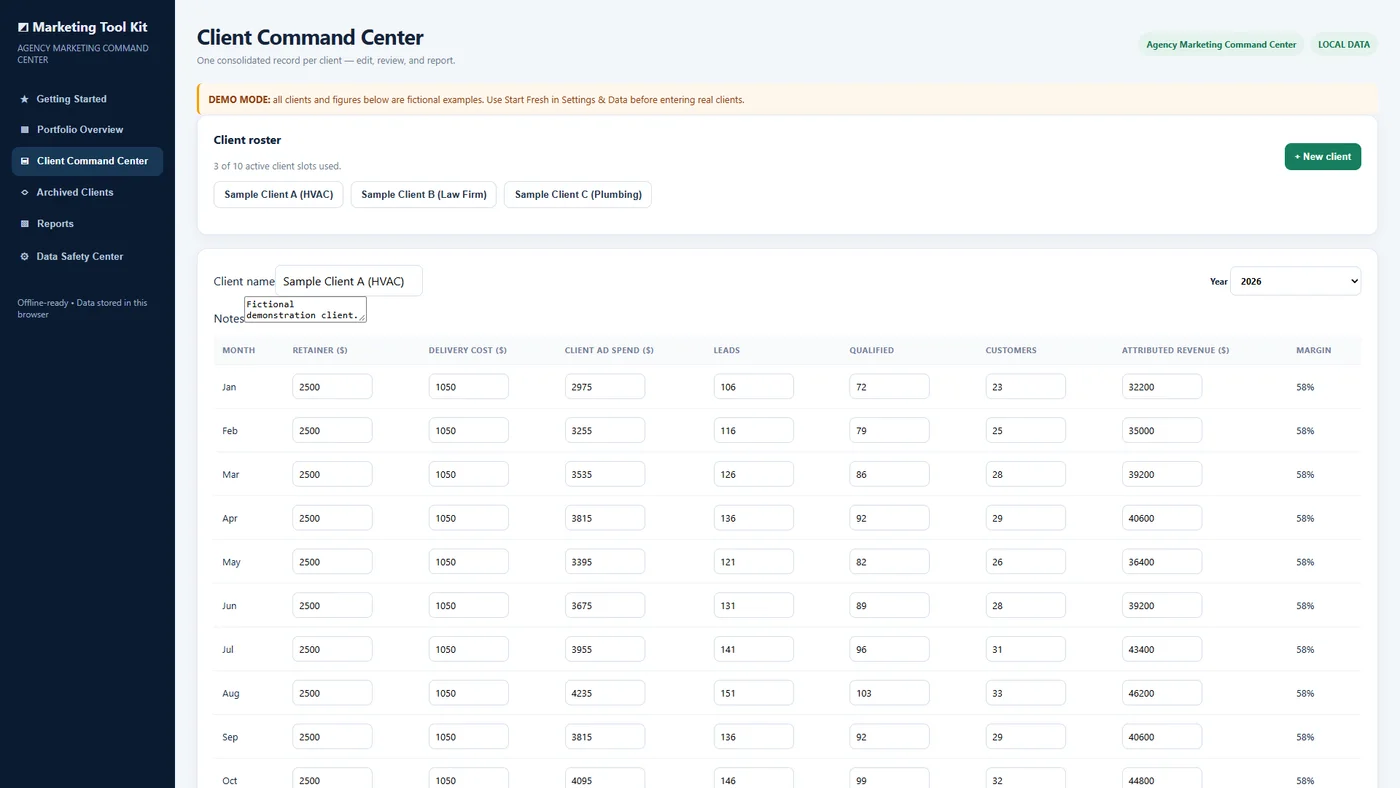Click the DEMO MODE notice text
The image size is (1400, 788).
click(x=476, y=100)
